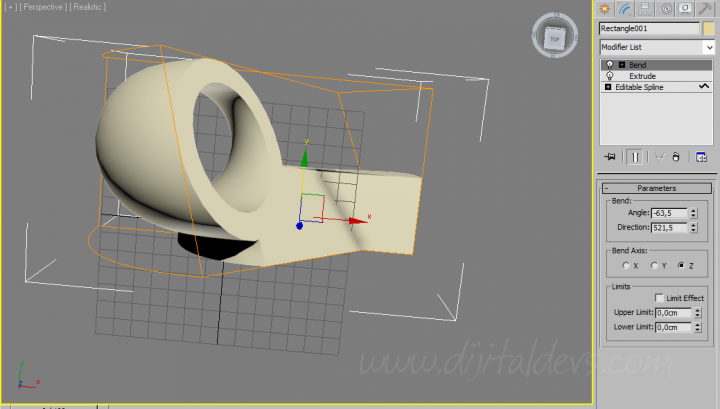Viewport: 720px width, 409px height.
Task: Click the gizmo red X axis arrow
Action: tap(357, 221)
